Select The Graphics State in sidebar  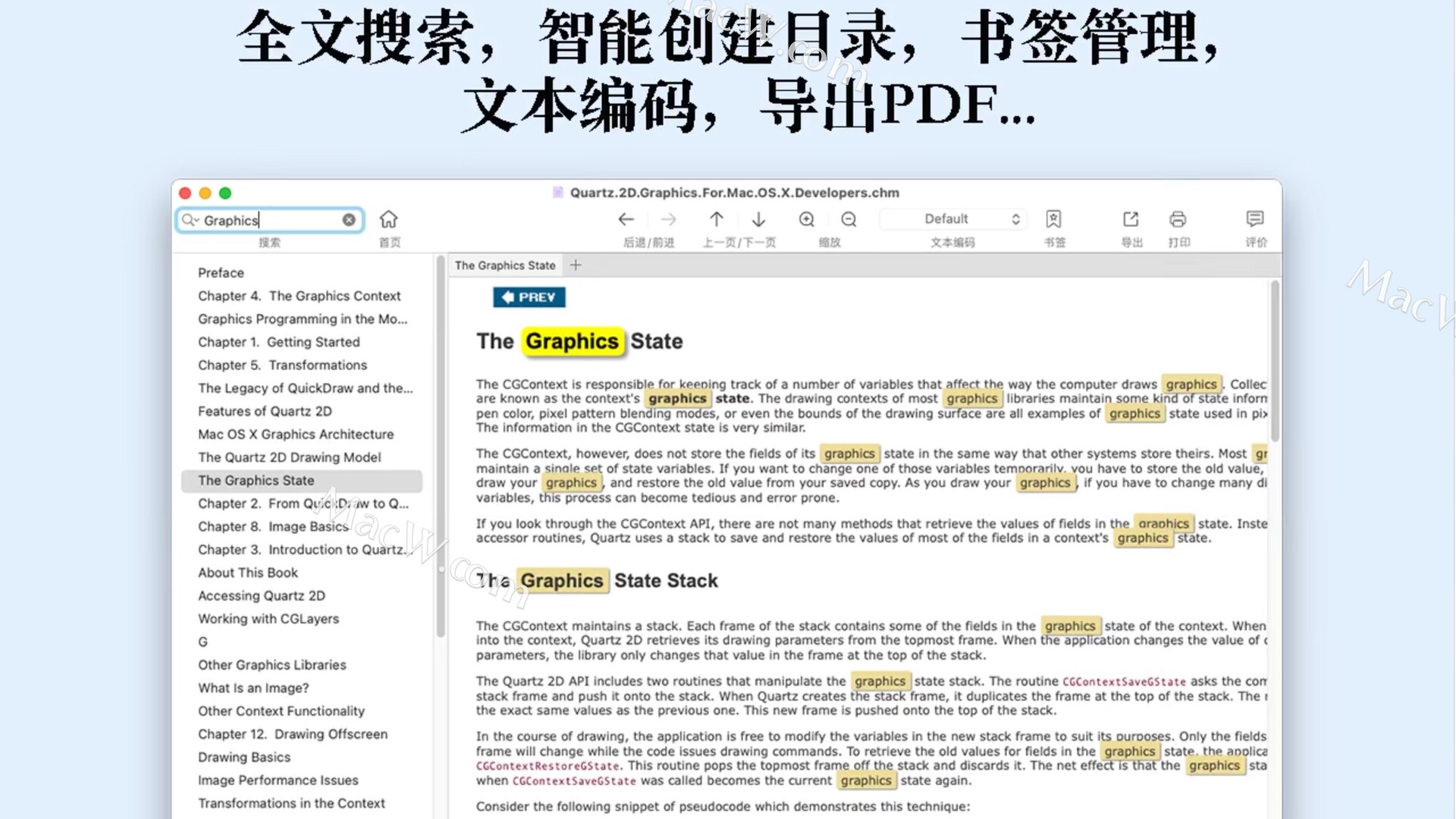point(302,481)
